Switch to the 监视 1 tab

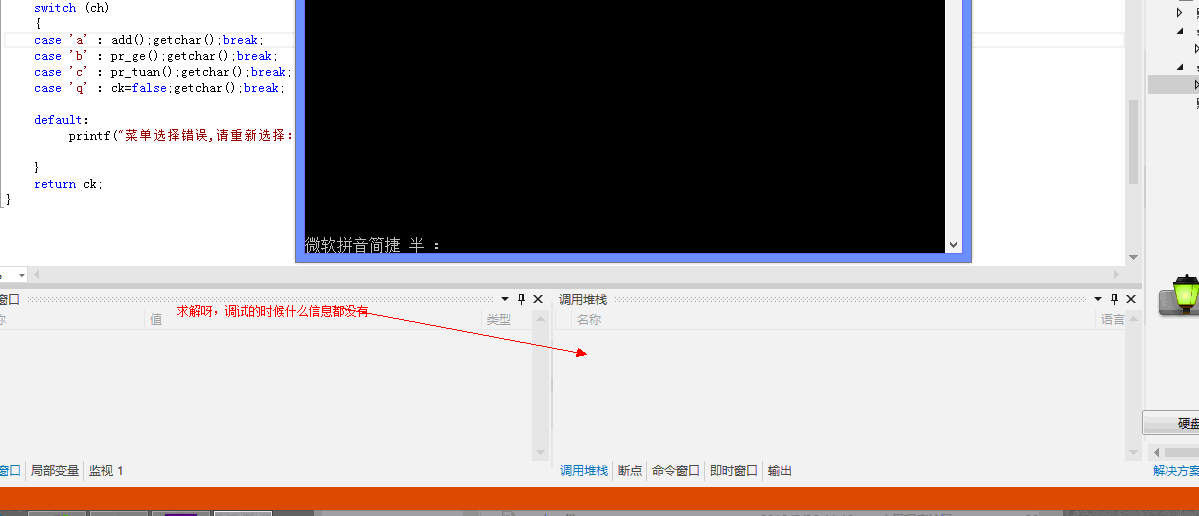(x=106, y=471)
